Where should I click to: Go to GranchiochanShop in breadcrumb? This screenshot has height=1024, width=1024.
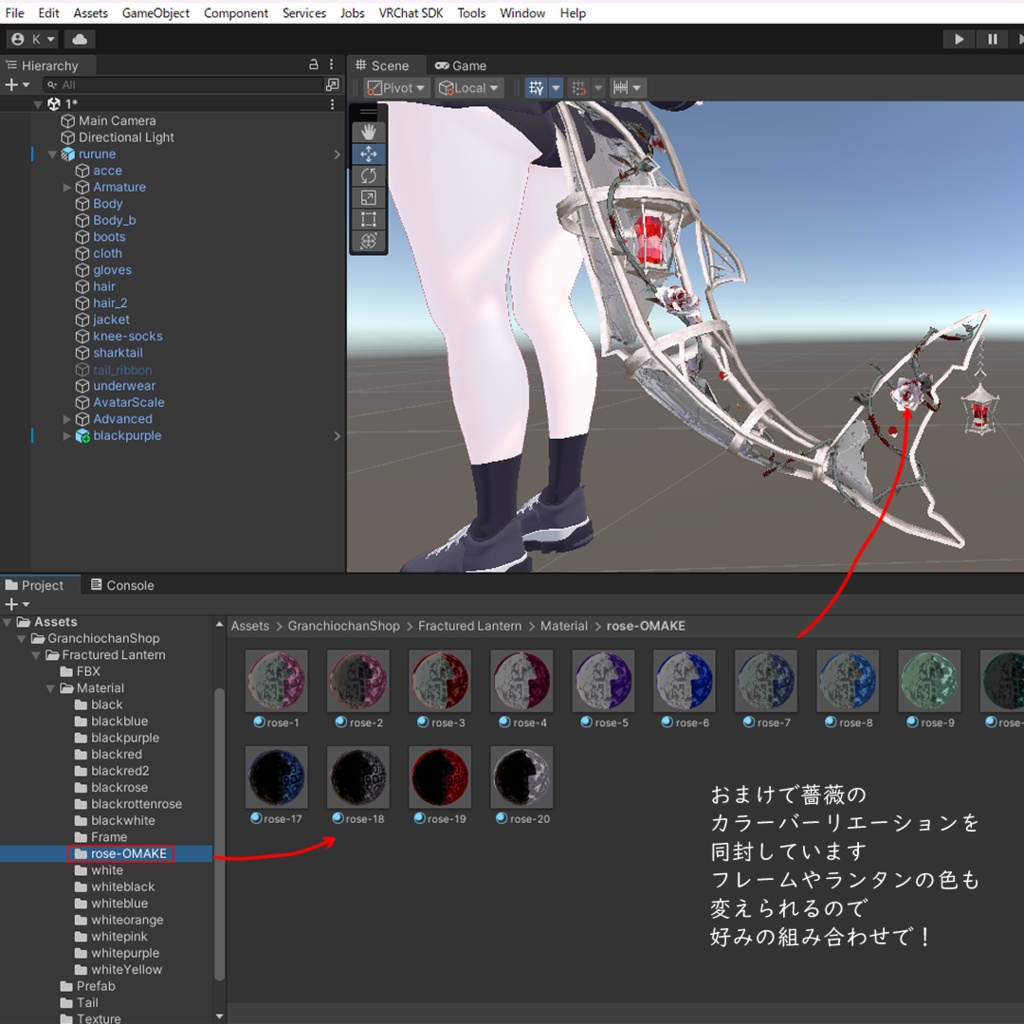click(x=344, y=626)
